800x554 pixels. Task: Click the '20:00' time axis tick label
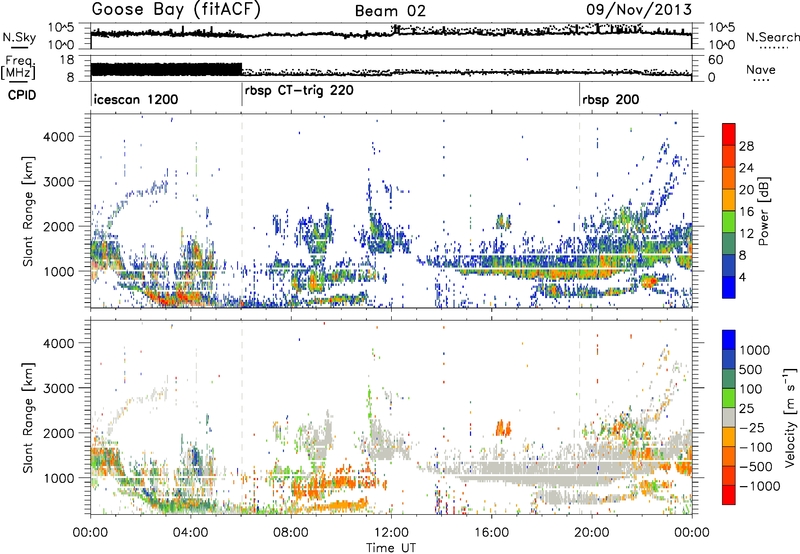tap(591, 533)
